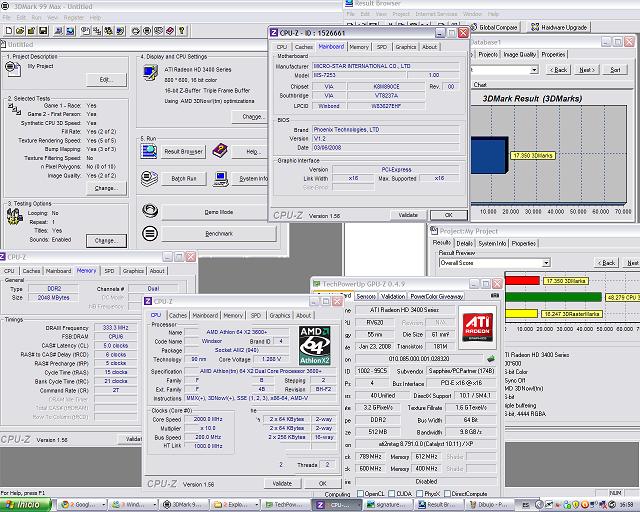
Task: Click Change button in Testing Options
Action: coord(107,240)
